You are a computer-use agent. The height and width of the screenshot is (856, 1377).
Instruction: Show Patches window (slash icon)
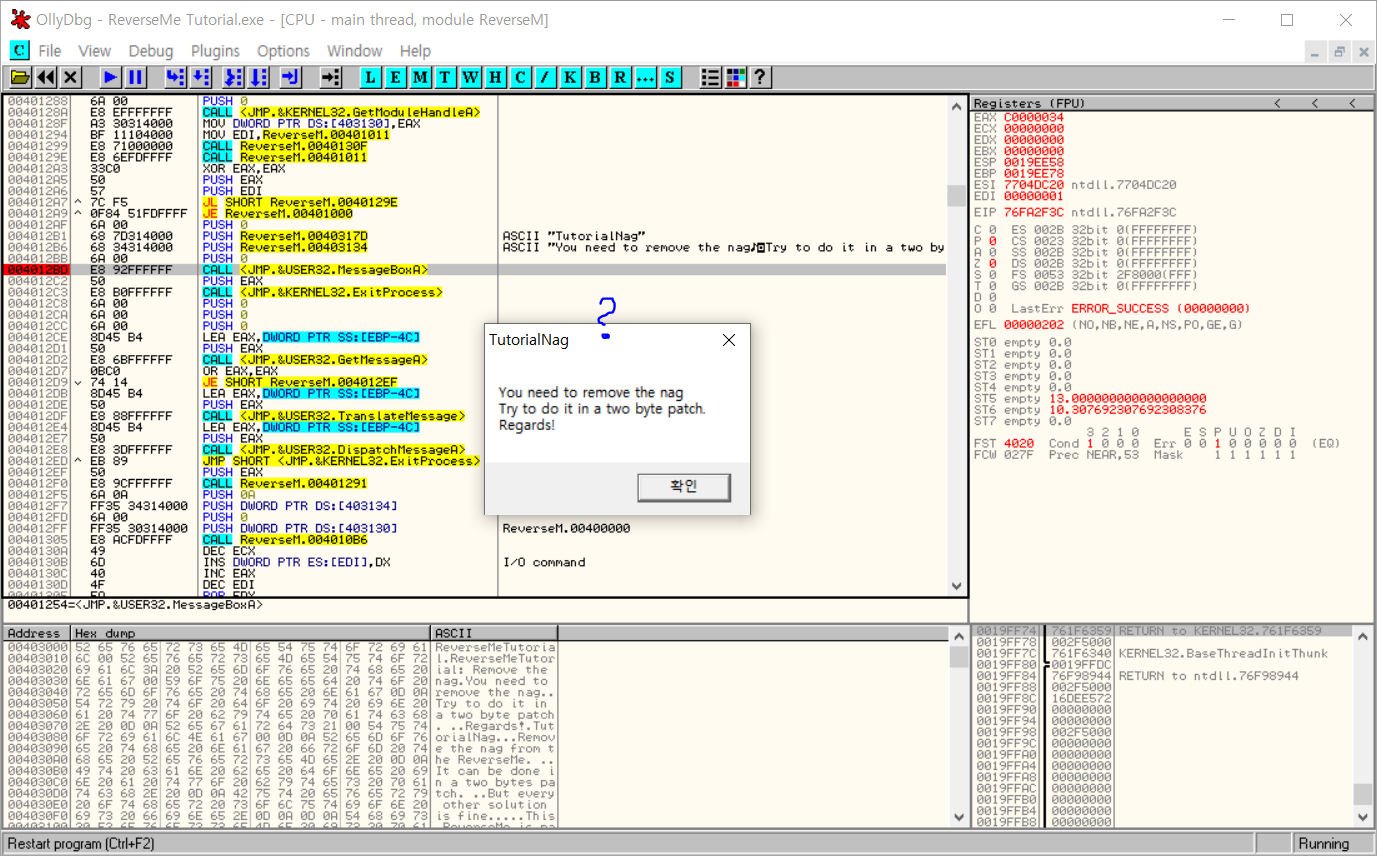(546, 77)
